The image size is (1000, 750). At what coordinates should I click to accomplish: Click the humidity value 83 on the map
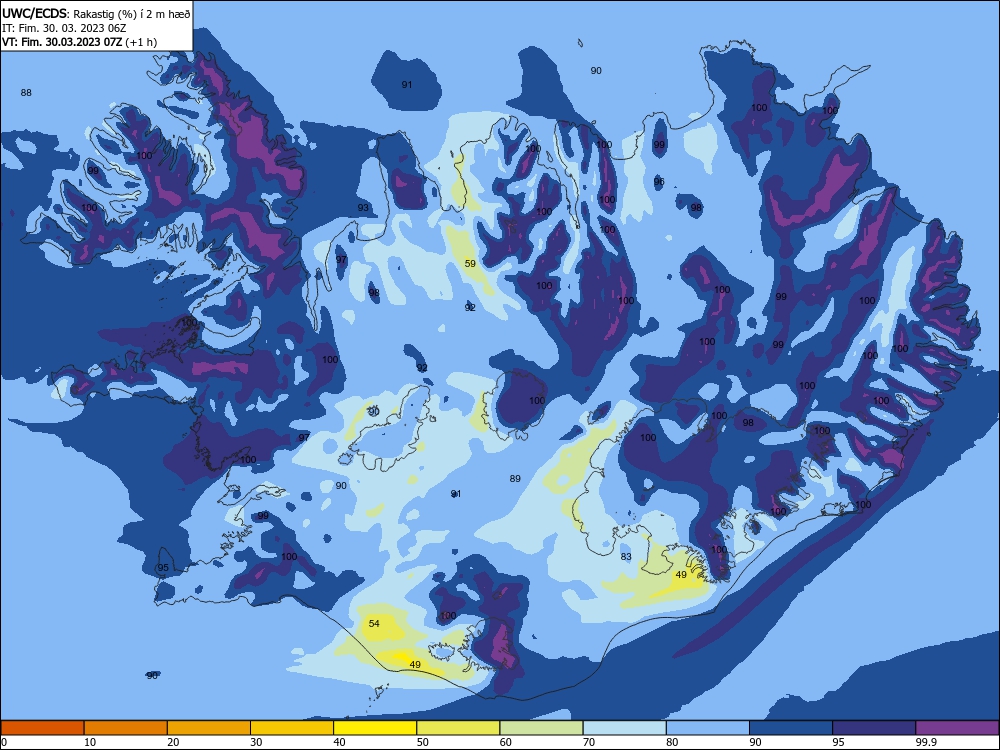pos(626,556)
